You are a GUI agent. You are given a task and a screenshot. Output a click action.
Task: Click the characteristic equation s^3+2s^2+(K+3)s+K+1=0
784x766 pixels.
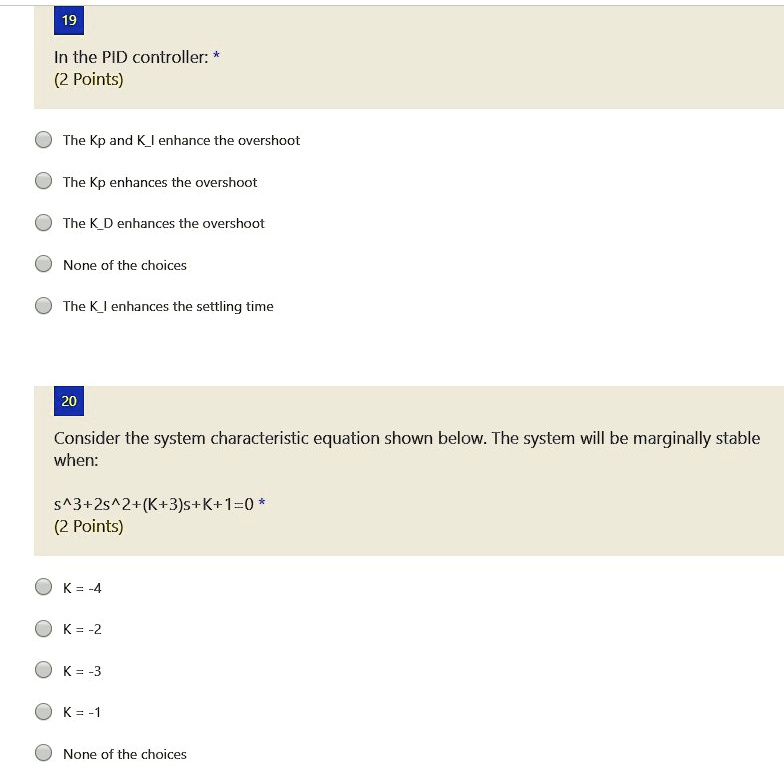tap(154, 504)
